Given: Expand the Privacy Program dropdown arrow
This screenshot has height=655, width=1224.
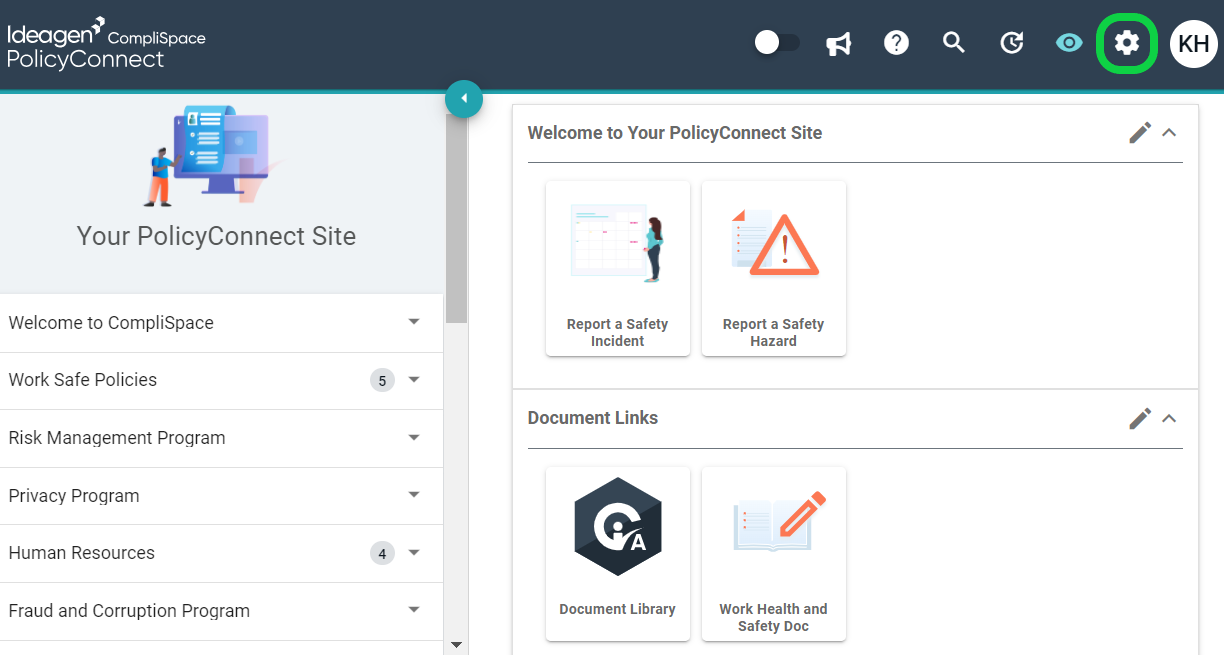Looking at the screenshot, I should 414,495.
